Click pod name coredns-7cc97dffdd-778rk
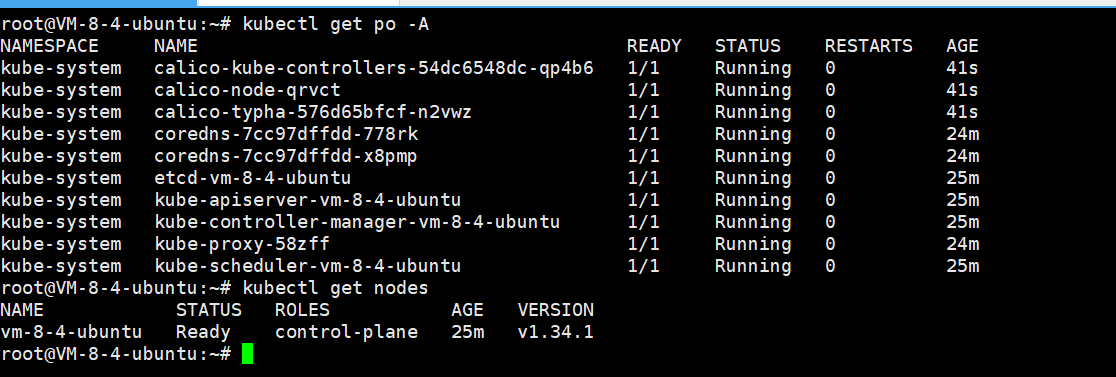1116x377 pixels. [286, 134]
